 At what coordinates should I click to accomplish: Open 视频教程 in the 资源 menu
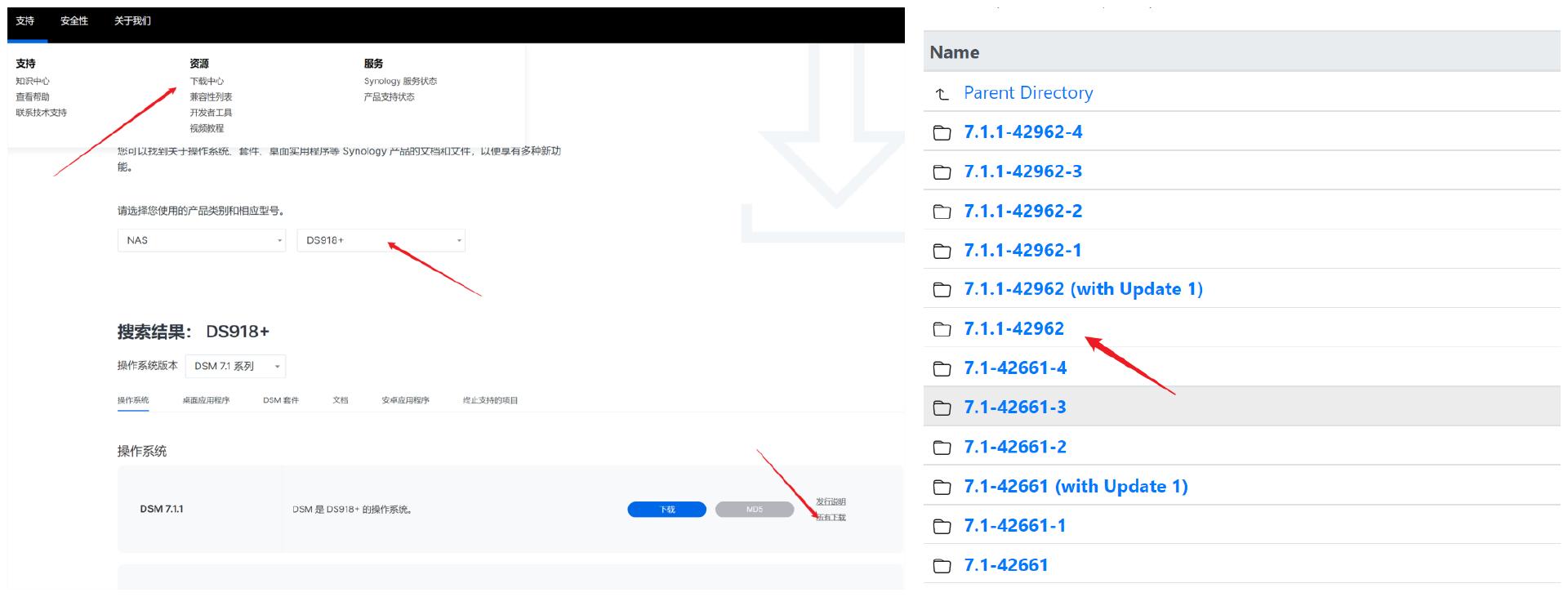coord(207,128)
